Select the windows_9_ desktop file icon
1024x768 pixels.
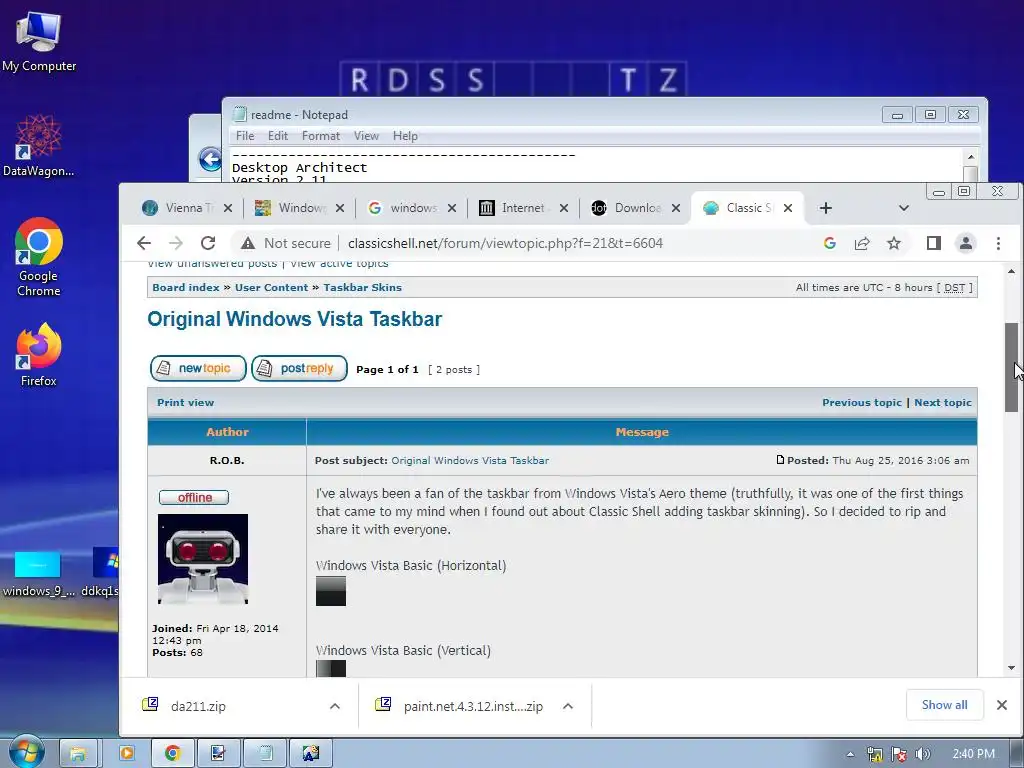point(38,573)
